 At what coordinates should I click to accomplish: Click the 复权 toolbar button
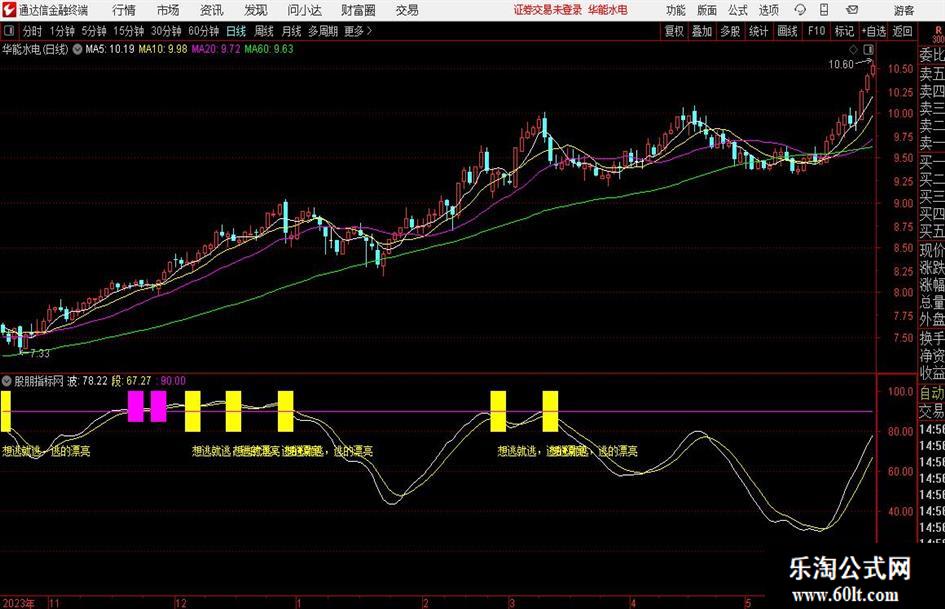click(674, 31)
